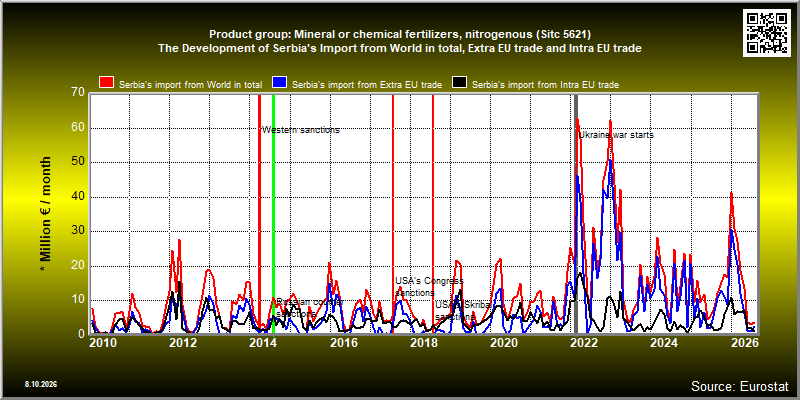Viewport: 800px width, 400px height.
Task: Select legend text 'Serbia's import from Extra EU trade'
Action: point(367,85)
